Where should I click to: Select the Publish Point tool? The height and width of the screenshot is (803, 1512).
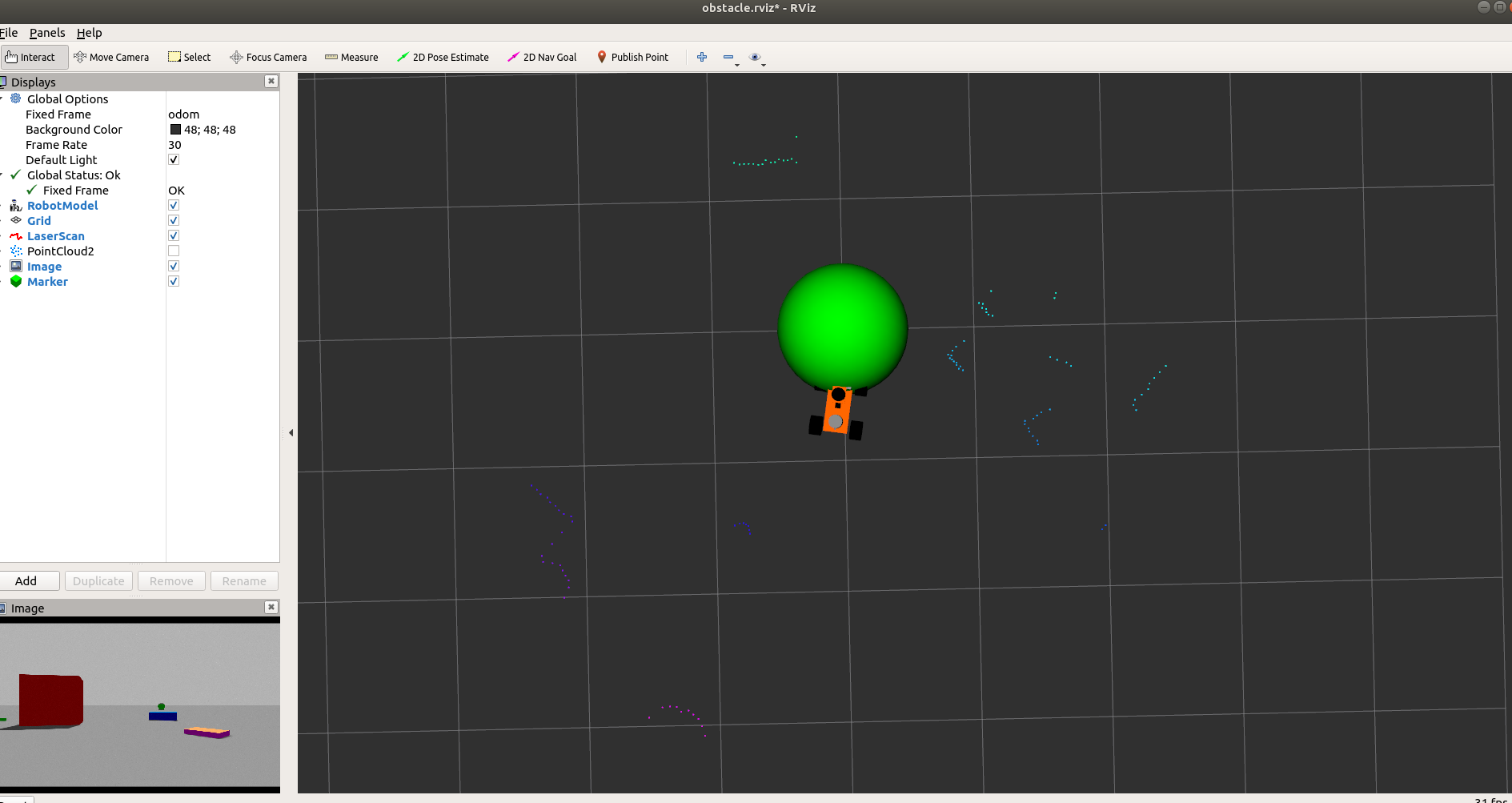[x=633, y=57]
